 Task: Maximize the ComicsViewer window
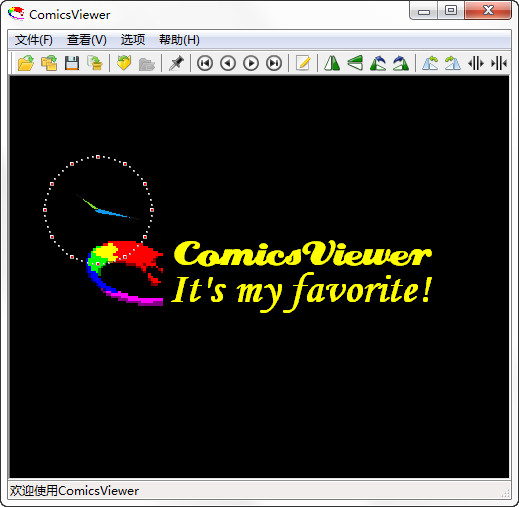click(x=451, y=11)
